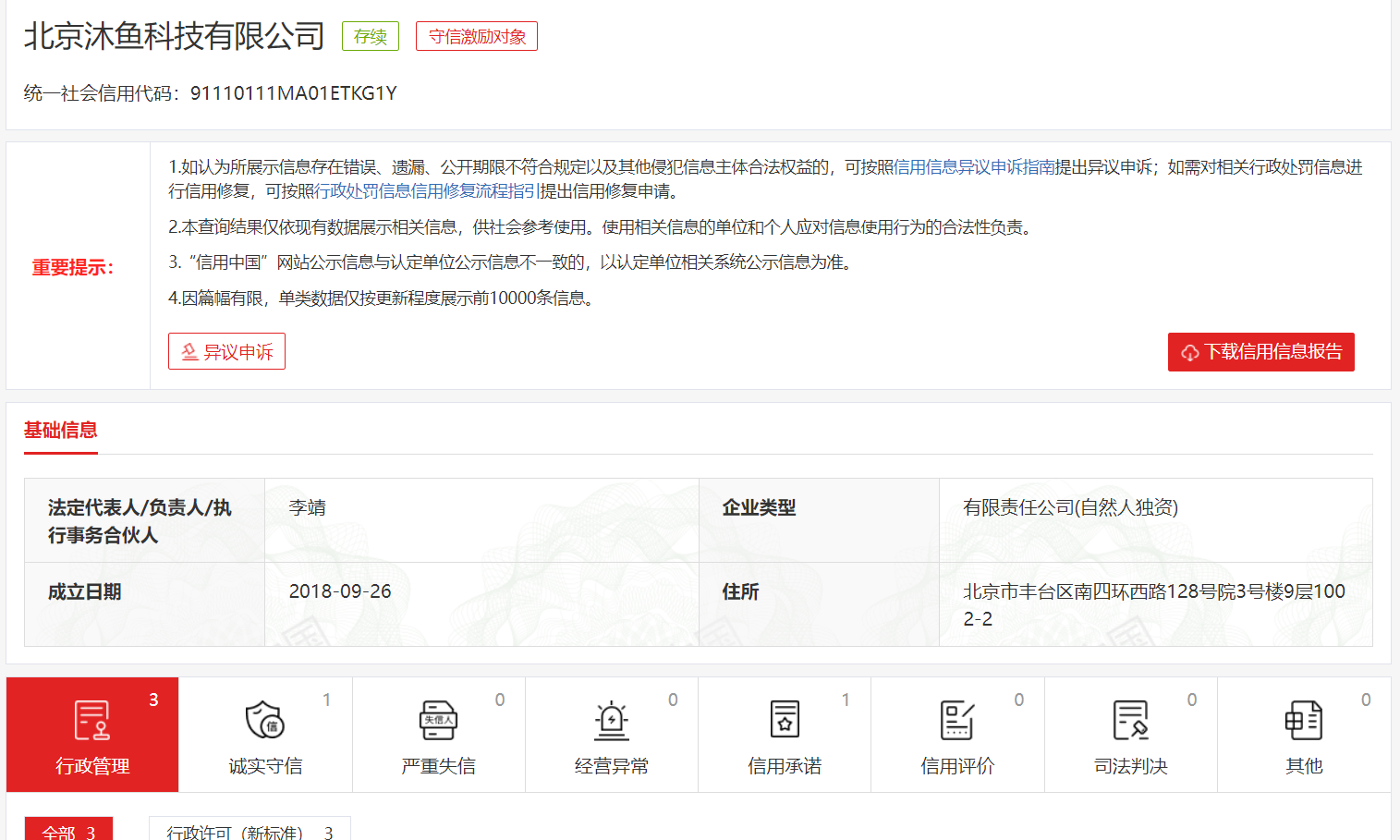Select the 其他 category icon

[x=1304, y=721]
